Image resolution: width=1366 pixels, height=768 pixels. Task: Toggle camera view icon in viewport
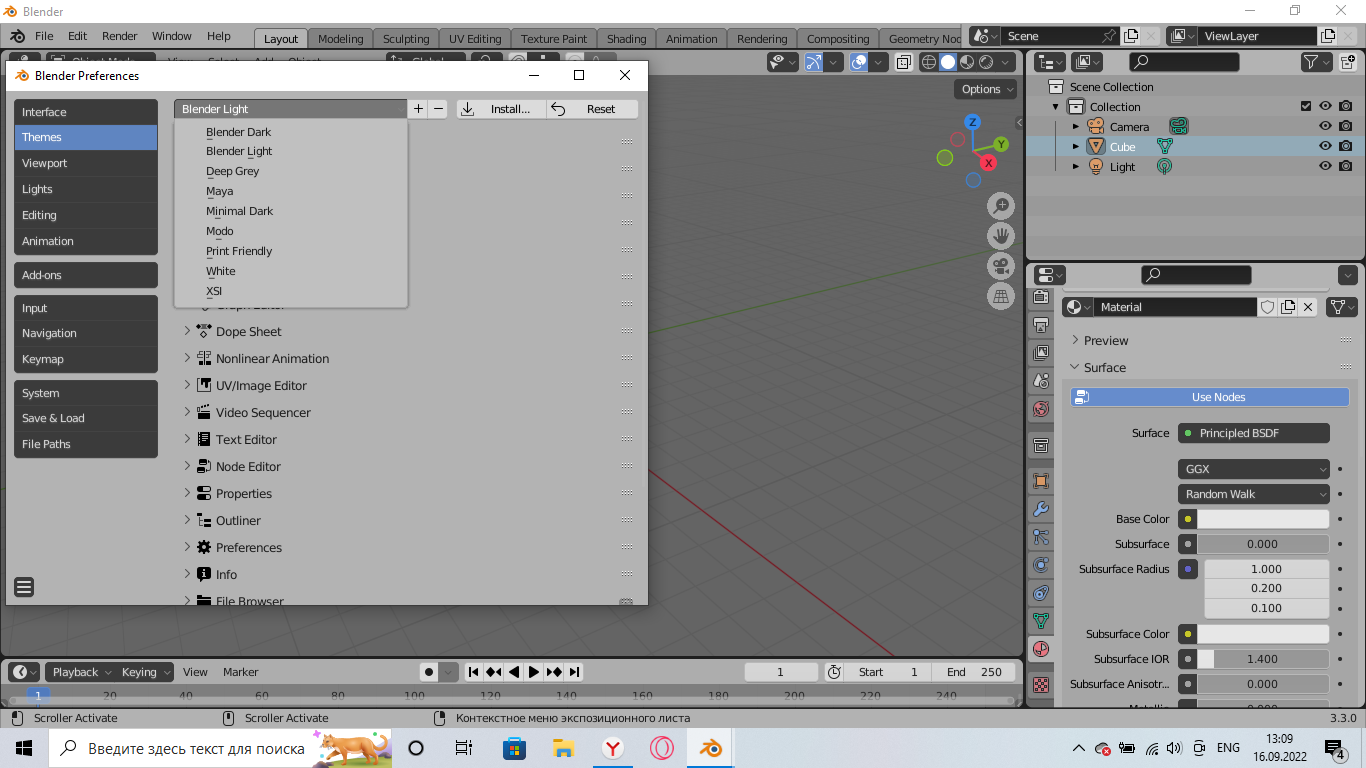(1001, 266)
